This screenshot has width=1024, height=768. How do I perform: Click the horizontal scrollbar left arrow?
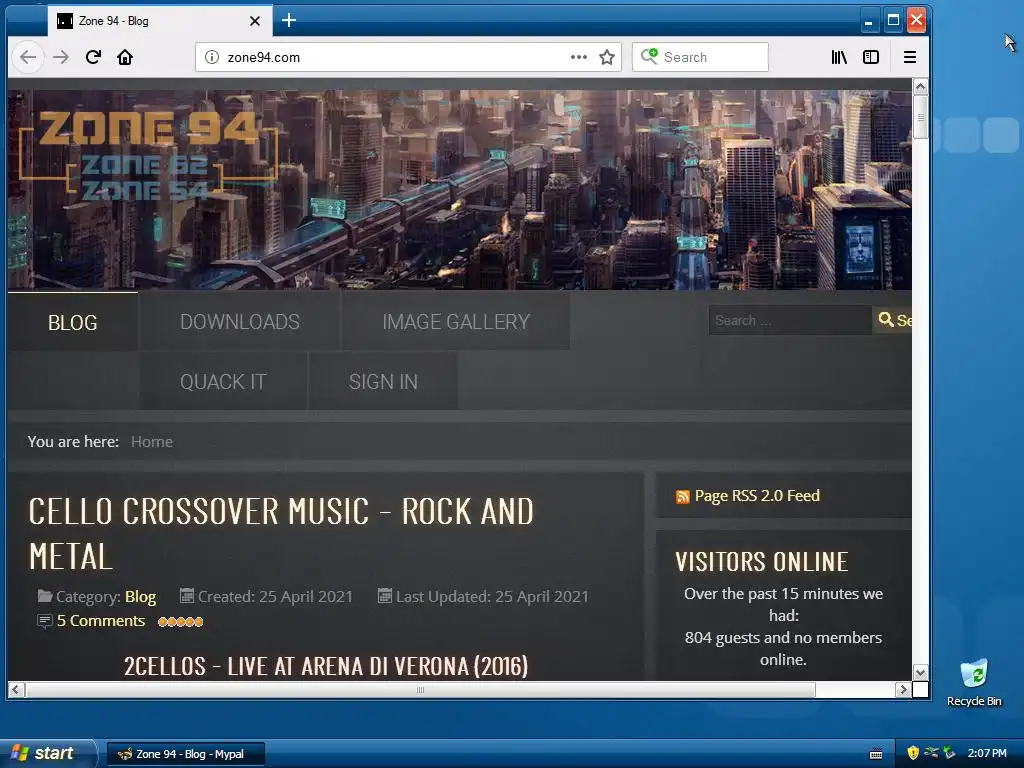[16, 689]
